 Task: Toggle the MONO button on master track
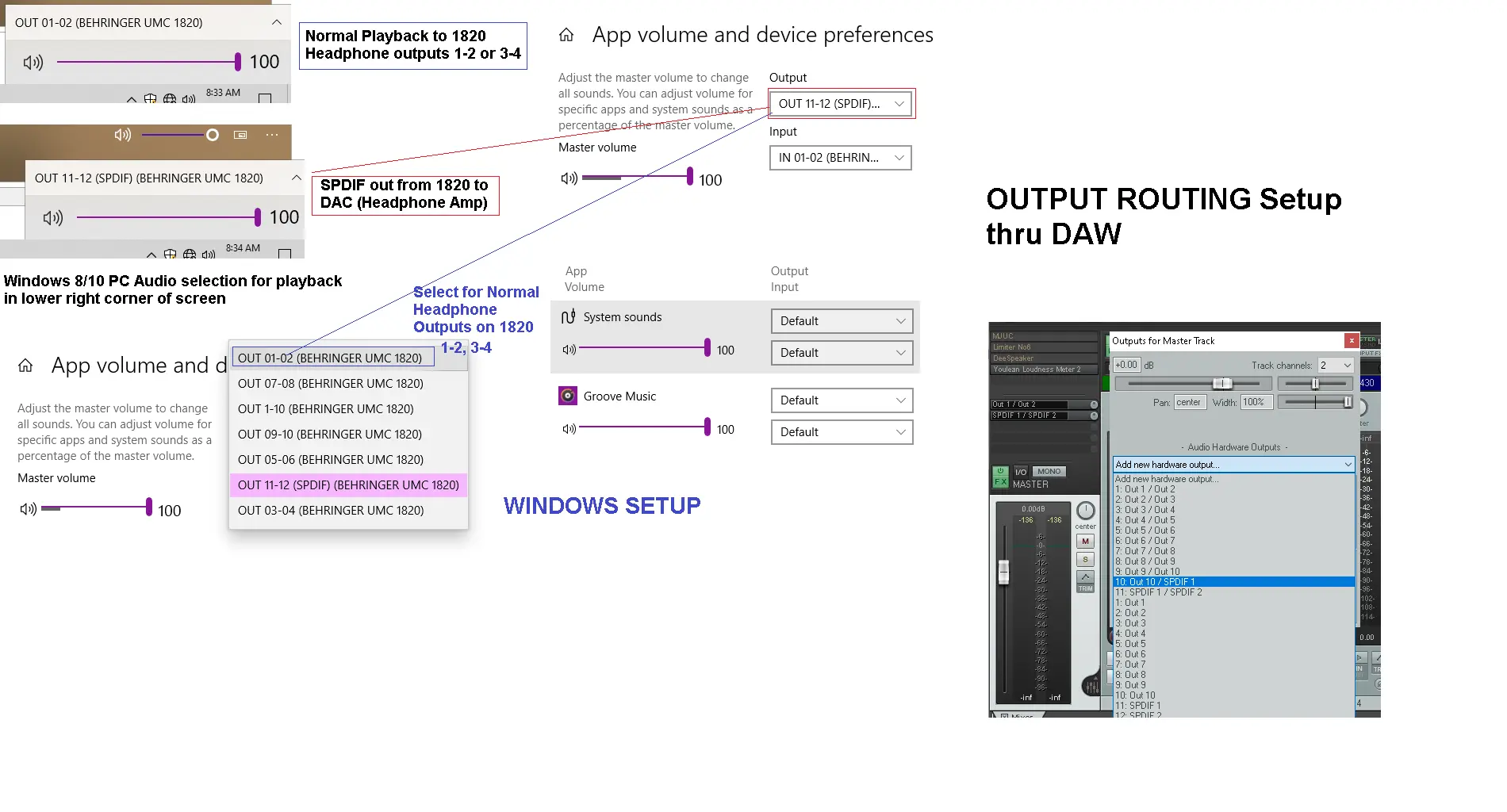pos(1049,471)
